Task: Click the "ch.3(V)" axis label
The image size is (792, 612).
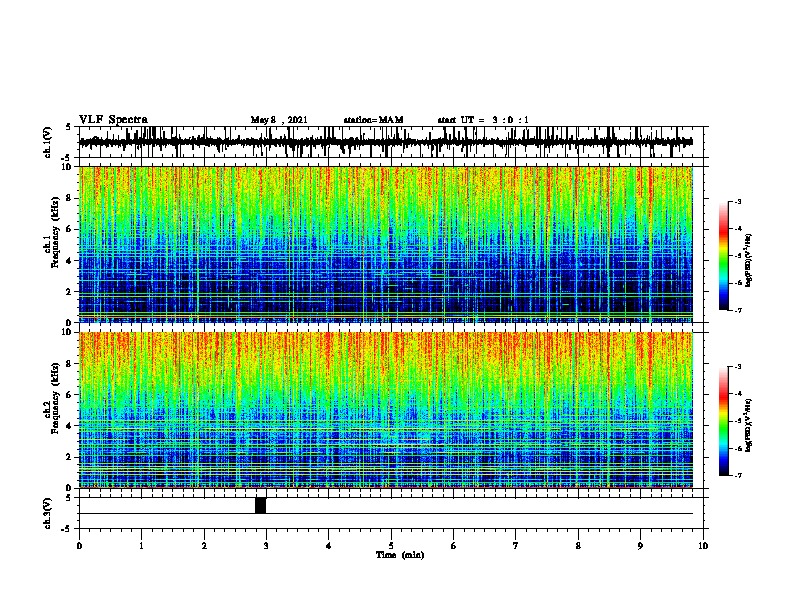Action: pos(47,513)
